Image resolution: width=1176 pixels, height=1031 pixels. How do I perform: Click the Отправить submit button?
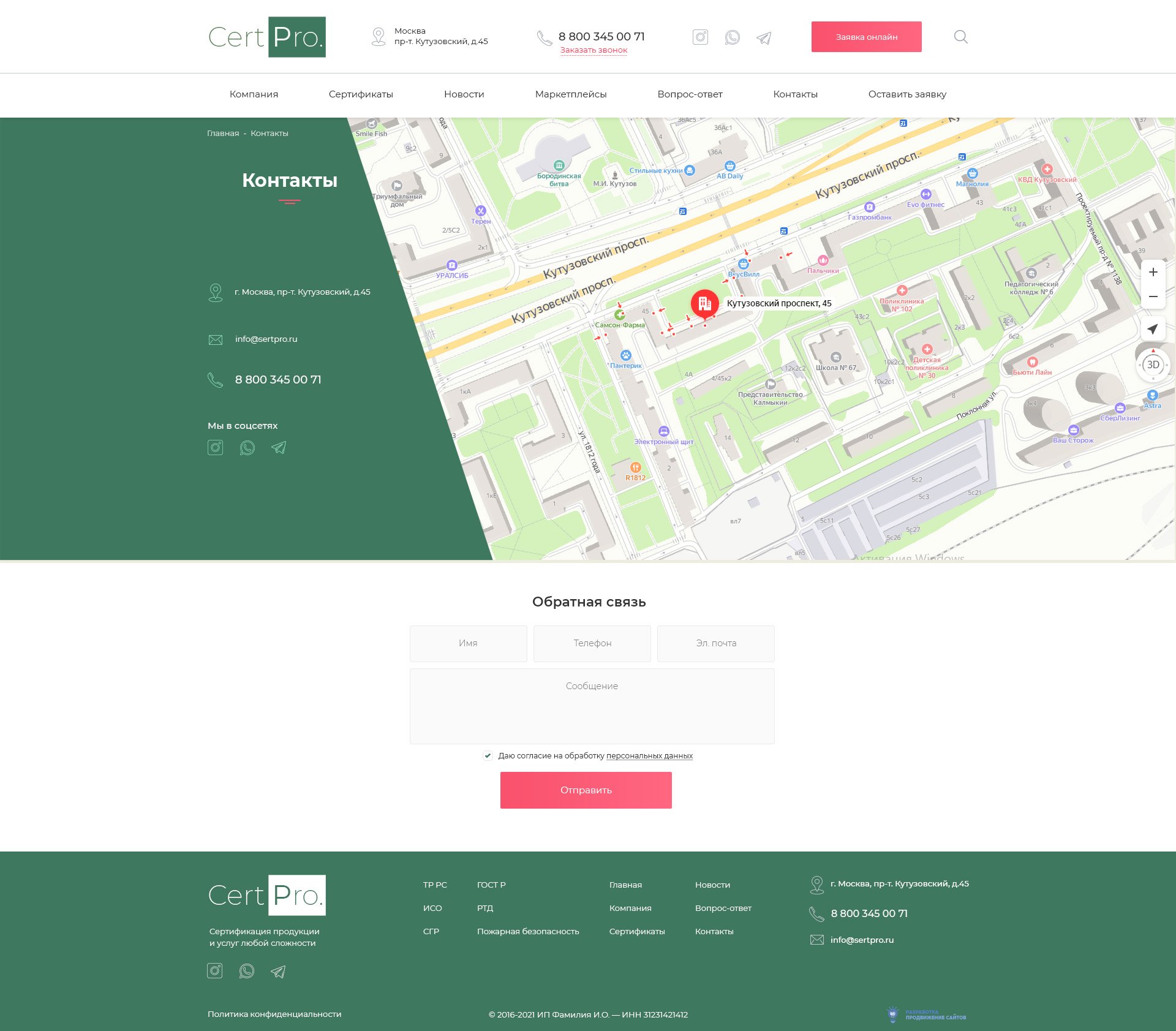pos(586,790)
